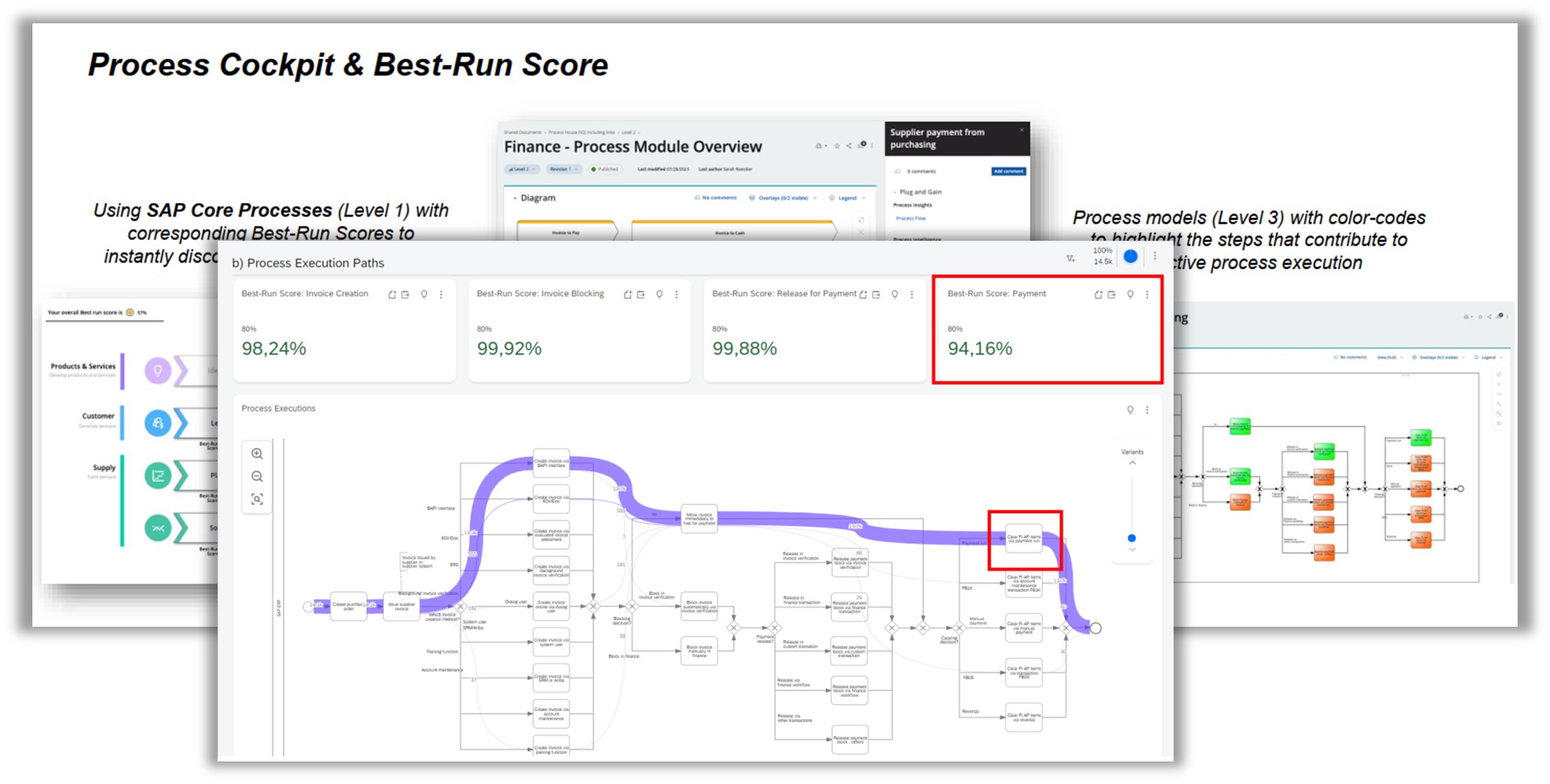1550x784 pixels.
Task: Click the calendar icon on Invoice Creation card
Action: (406, 294)
